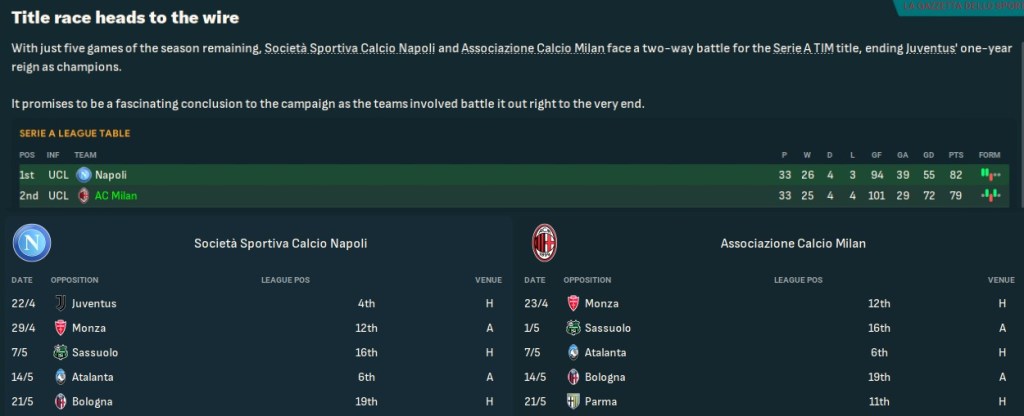1024x416 pixels.
Task: Open the large AC Milan crest above its fixtures
Action: (x=544, y=243)
